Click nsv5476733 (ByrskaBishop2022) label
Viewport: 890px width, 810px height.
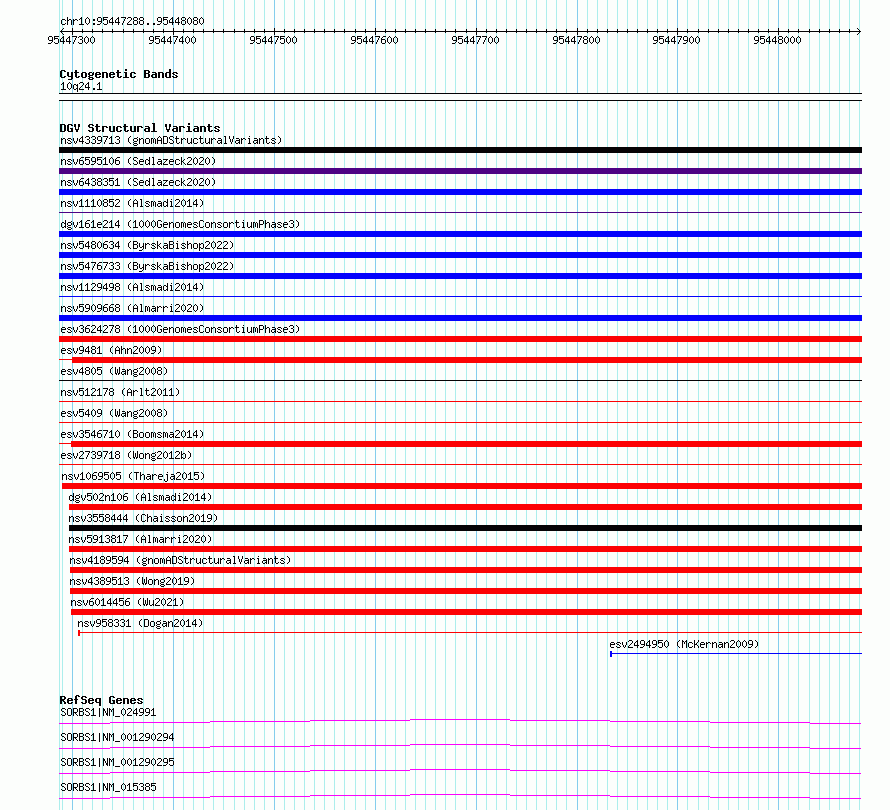pyautogui.click(x=147, y=266)
